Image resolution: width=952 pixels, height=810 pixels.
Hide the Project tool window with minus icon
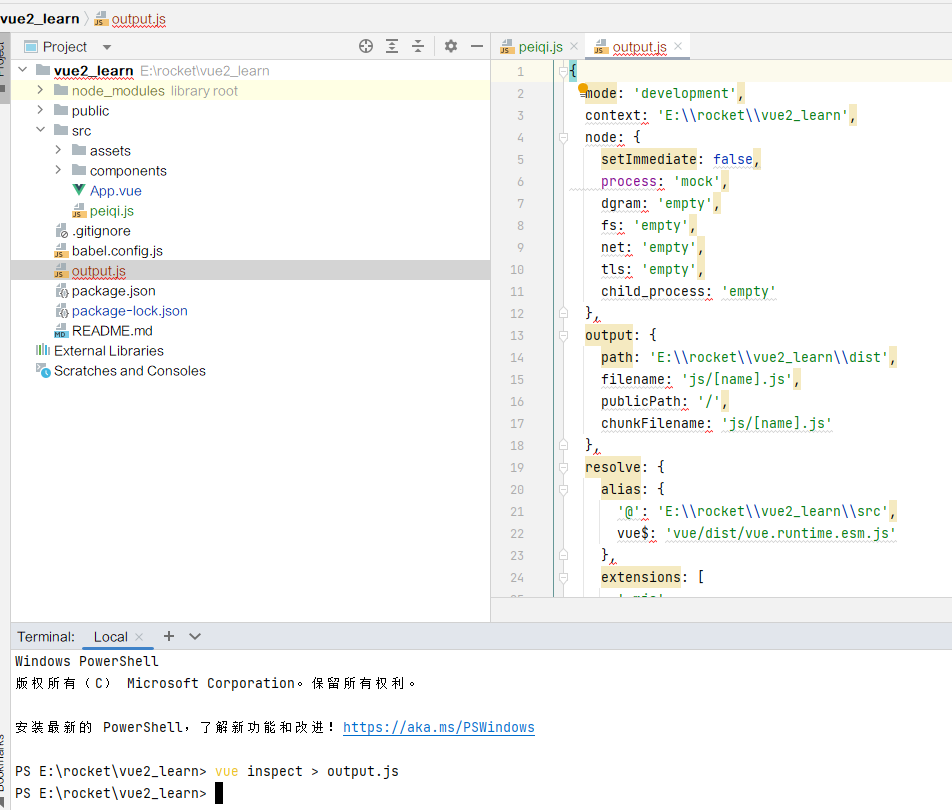(x=477, y=46)
